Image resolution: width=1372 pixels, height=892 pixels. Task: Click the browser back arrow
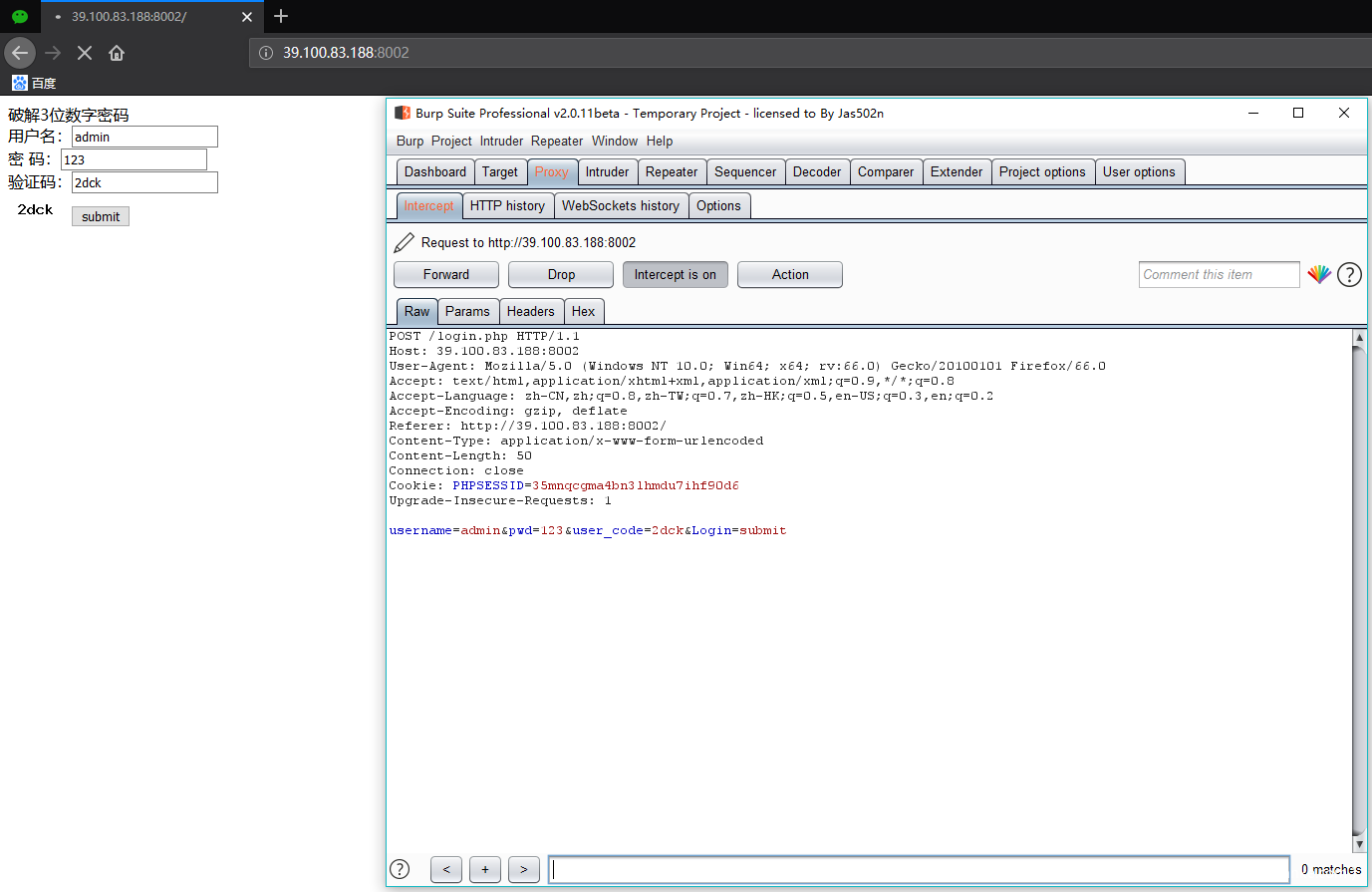[20, 53]
